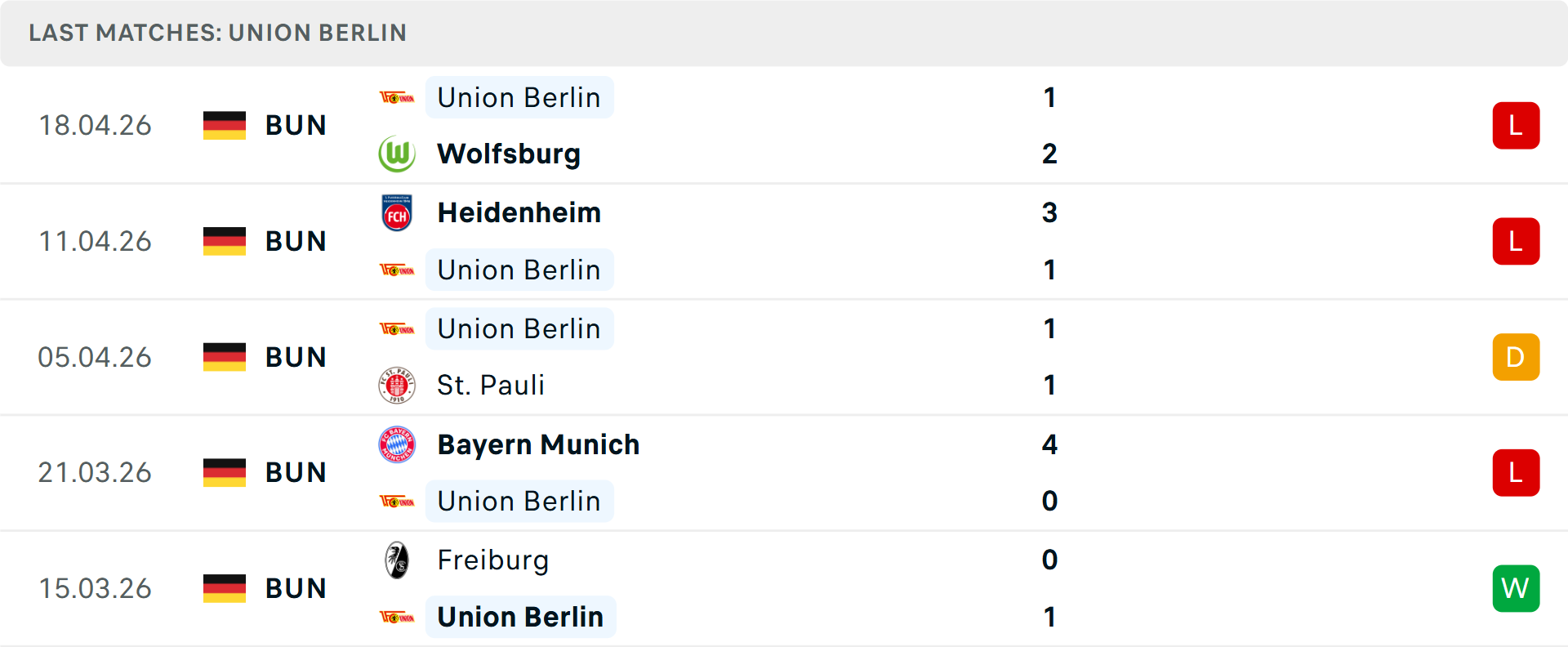Click the Bayern Munich crest logo

coord(398,445)
